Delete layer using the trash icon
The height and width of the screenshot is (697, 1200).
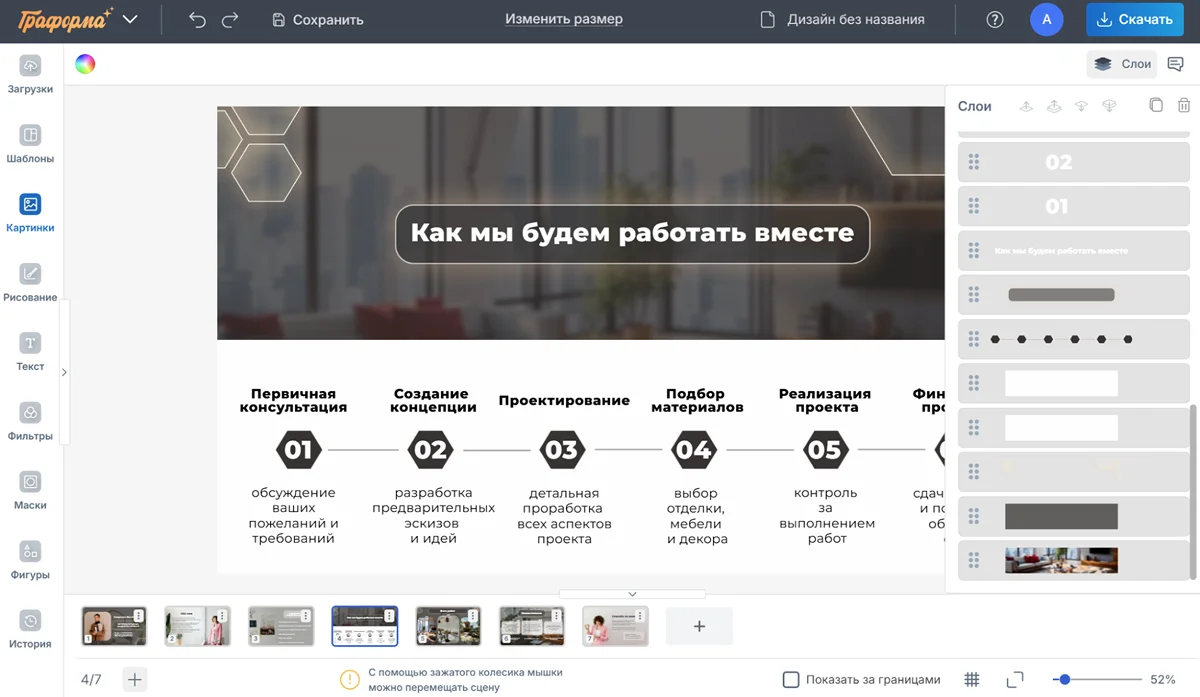pyautogui.click(x=1184, y=105)
